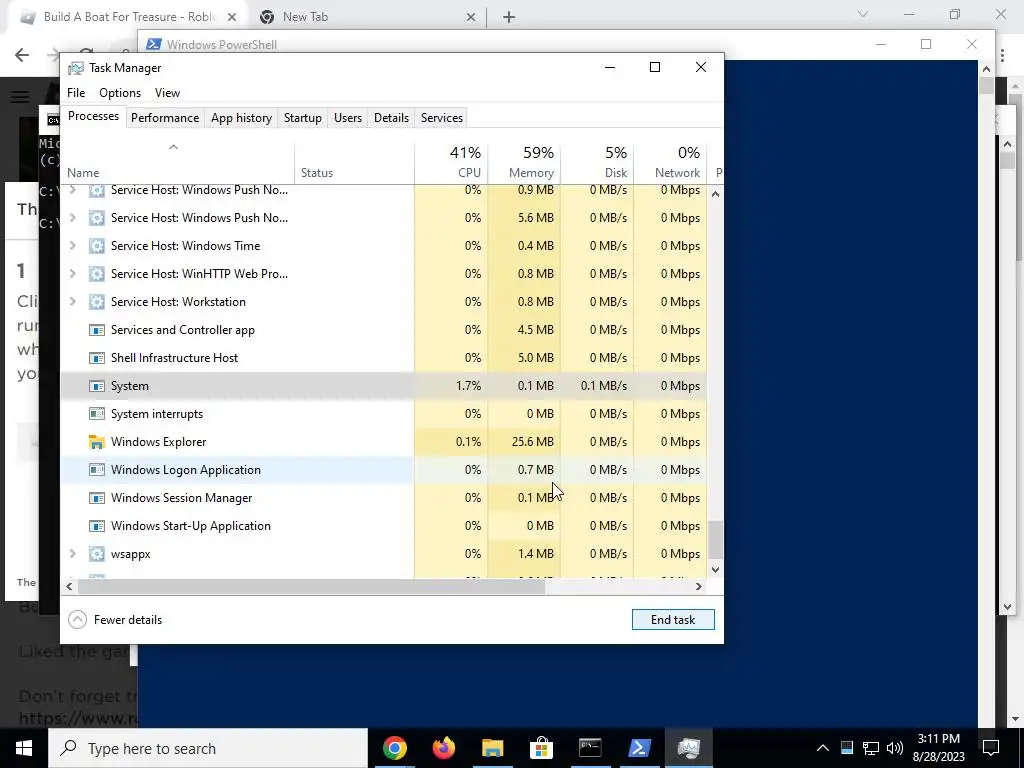This screenshot has height=768, width=1024.
Task: Open a new Chrome tab with plus button
Action: (x=509, y=17)
